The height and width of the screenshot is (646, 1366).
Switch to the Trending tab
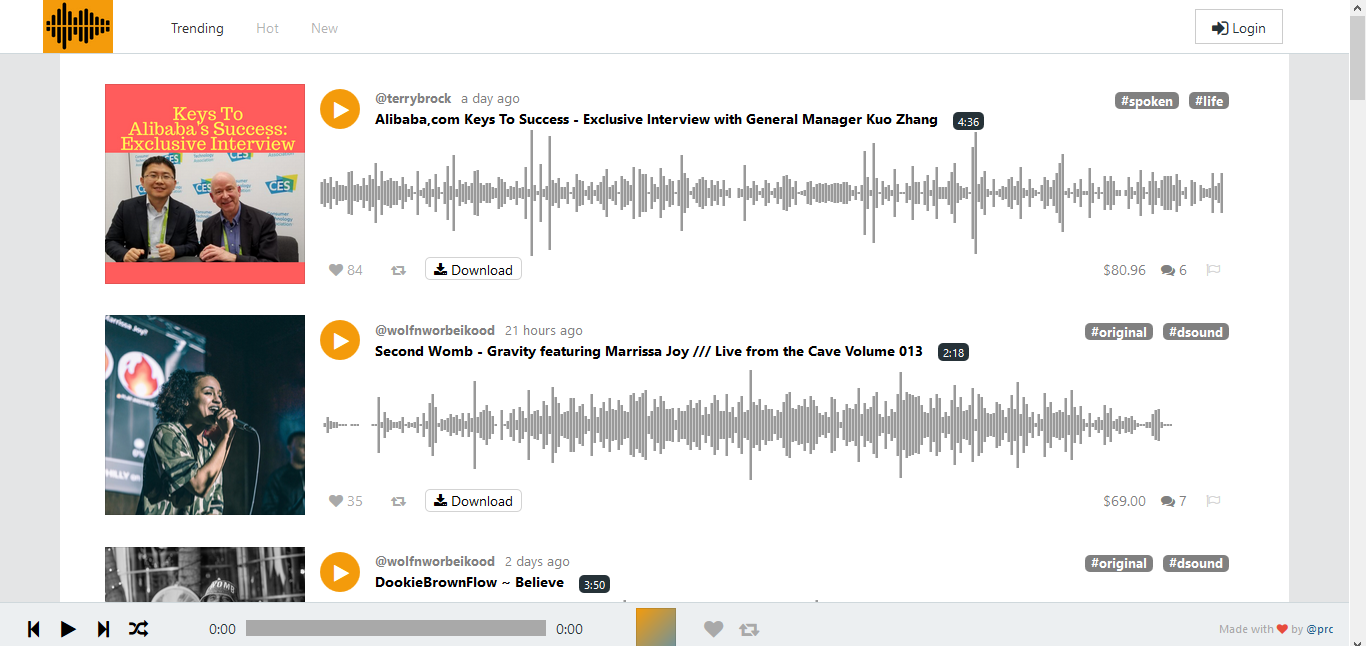tap(197, 28)
